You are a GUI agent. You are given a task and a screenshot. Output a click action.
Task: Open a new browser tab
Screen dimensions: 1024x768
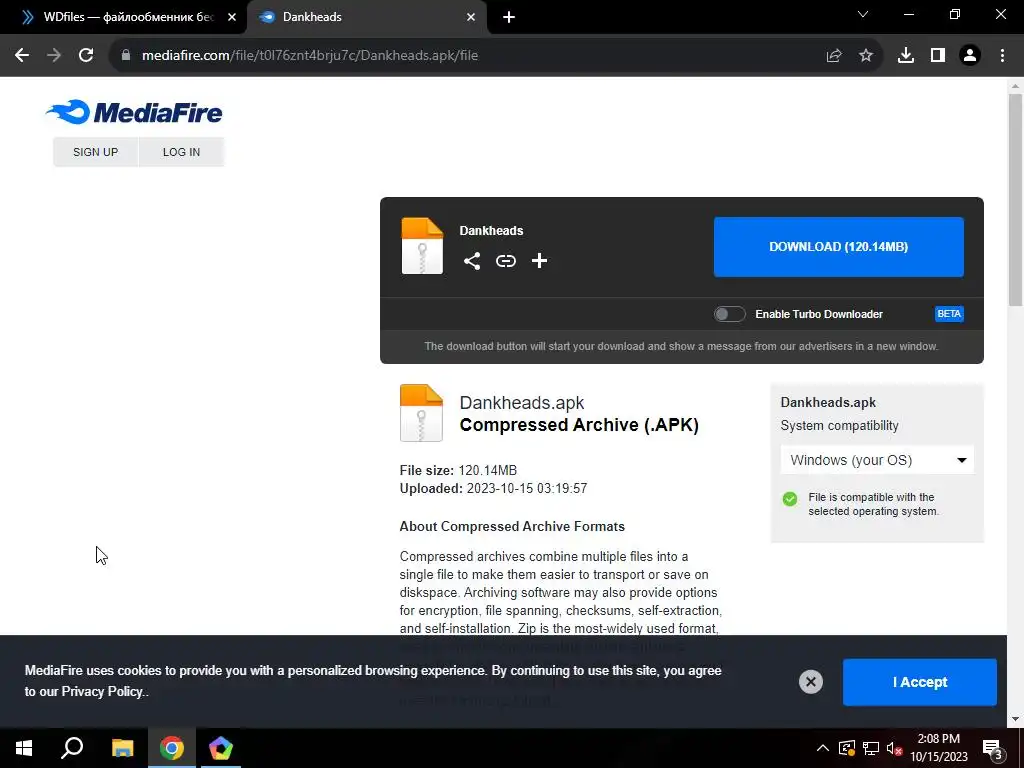click(x=509, y=17)
